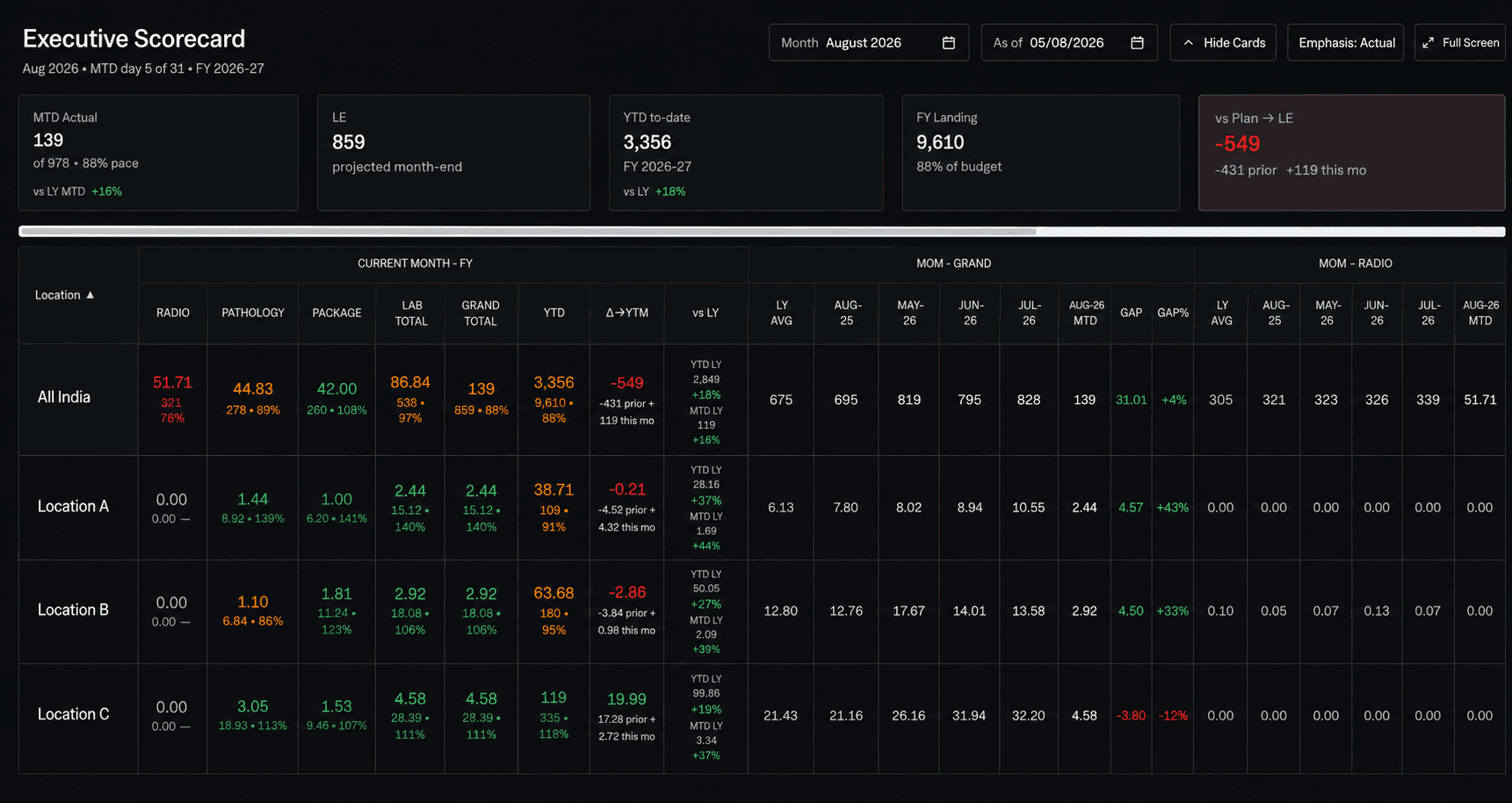1512x803 pixels.
Task: Select the MTD Actual card
Action: (158, 153)
